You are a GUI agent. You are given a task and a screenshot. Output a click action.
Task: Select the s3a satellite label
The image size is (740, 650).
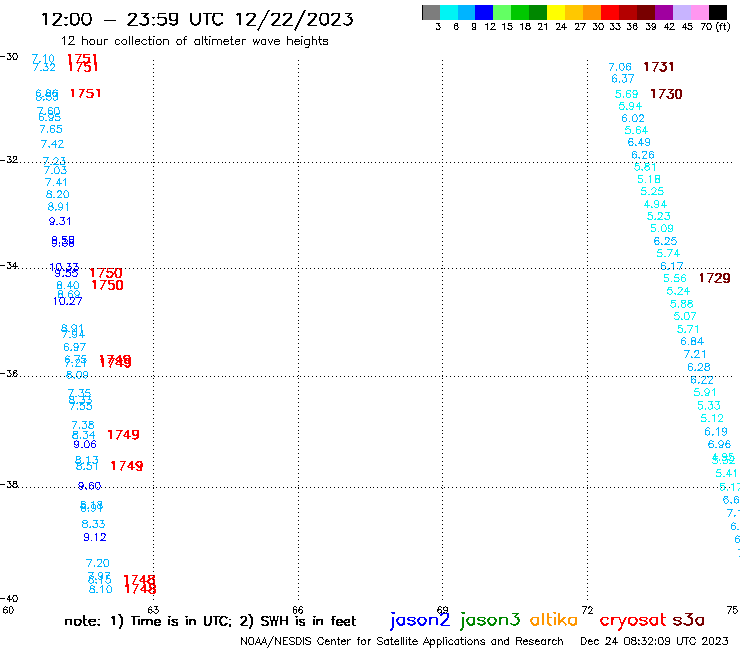coord(688,620)
